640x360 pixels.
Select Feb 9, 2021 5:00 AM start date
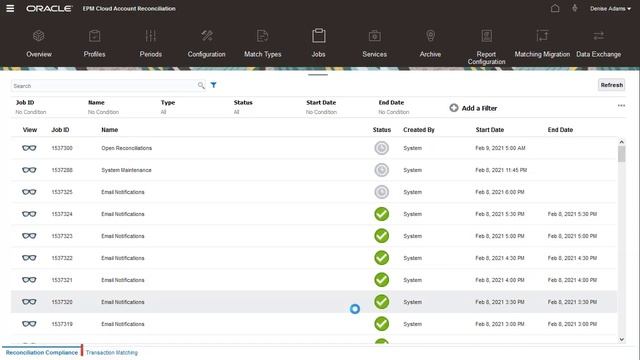[x=500, y=148]
